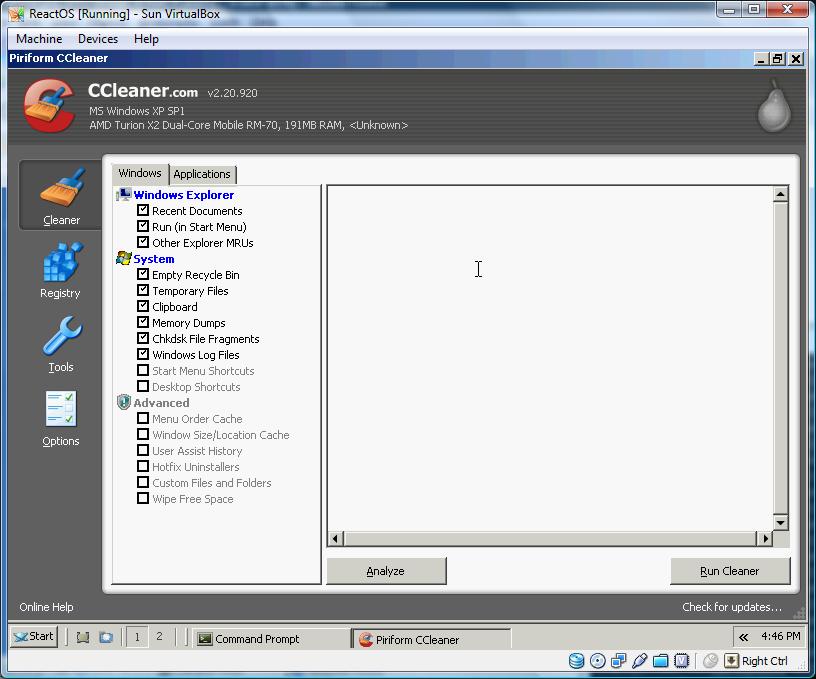Click the Check for updates link
Image resolution: width=816 pixels, height=679 pixels.
click(731, 607)
